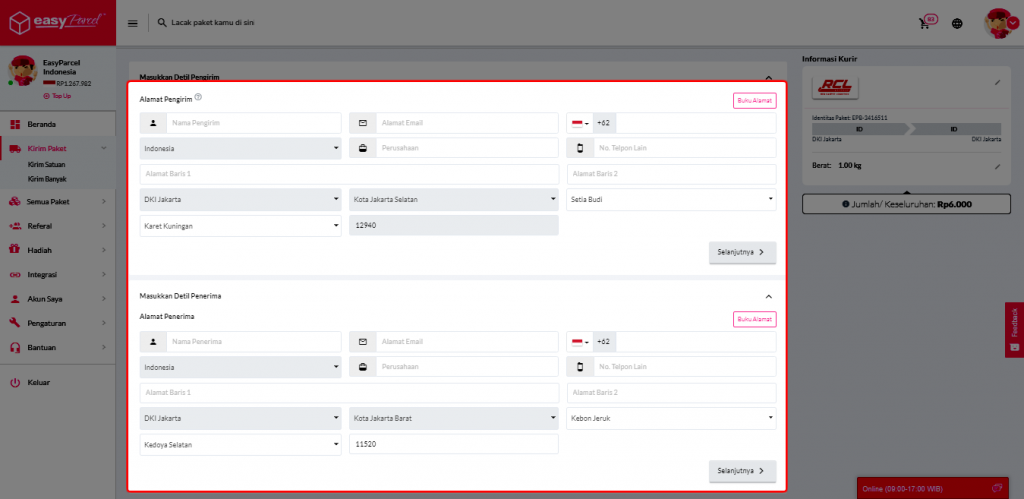
Task: Open the Karet Kuningan sub-district dropdown
Action: coord(240,226)
